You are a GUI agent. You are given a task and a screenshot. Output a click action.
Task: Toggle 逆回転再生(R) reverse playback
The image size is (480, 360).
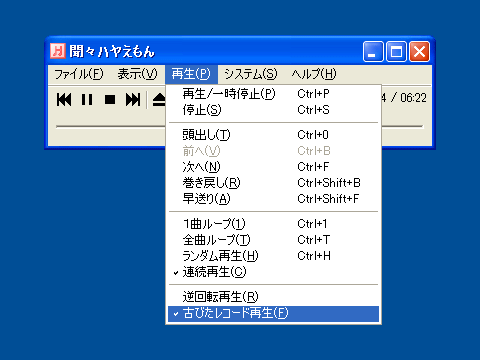click(273, 297)
